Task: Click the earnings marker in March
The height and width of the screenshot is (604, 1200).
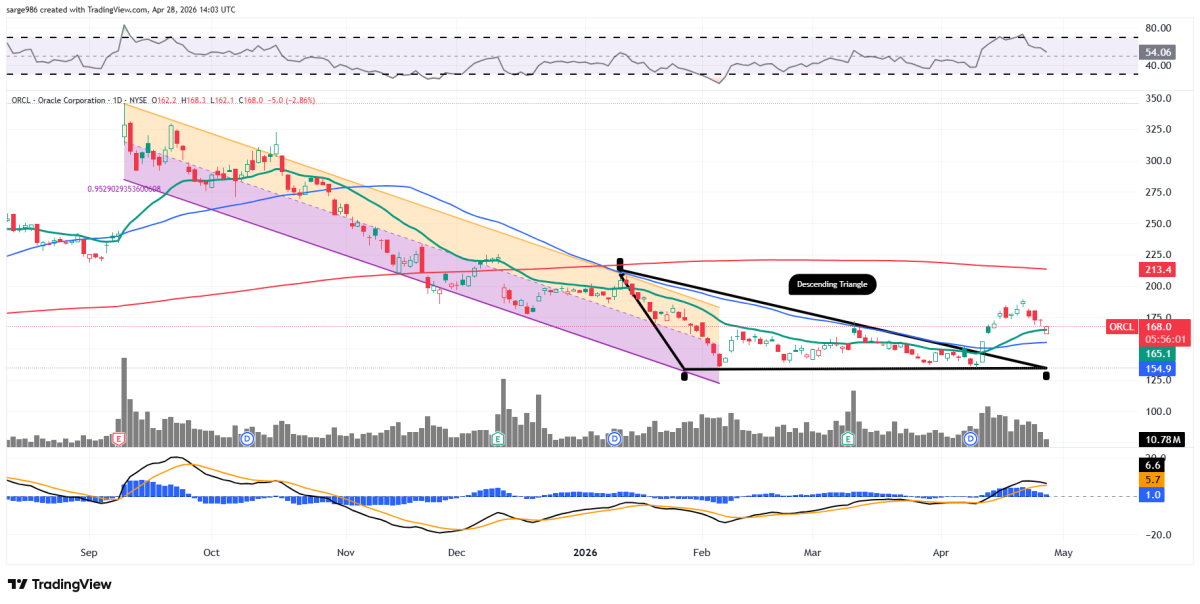Action: (848, 439)
